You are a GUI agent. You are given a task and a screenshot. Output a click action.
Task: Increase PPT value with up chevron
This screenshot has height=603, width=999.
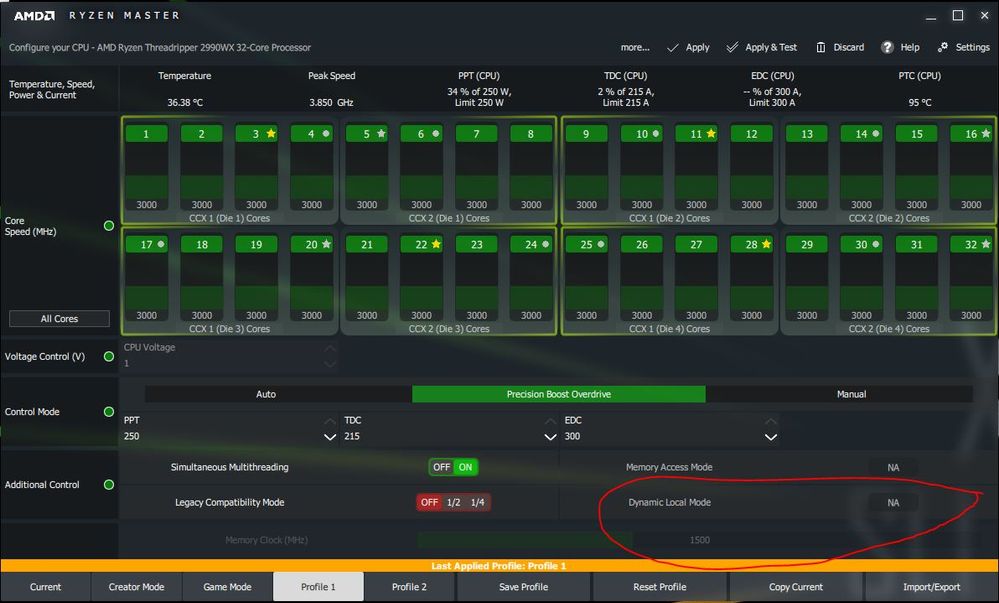330,421
